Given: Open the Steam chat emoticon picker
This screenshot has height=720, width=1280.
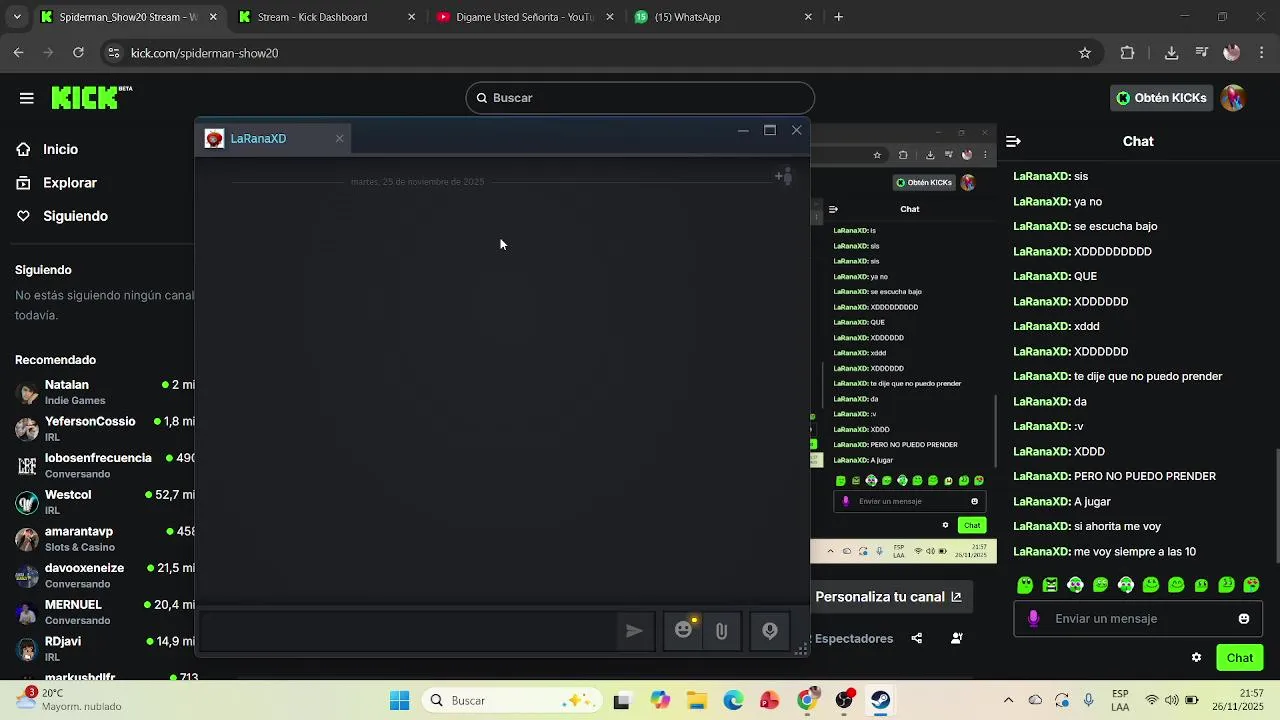Looking at the screenshot, I should [x=684, y=631].
